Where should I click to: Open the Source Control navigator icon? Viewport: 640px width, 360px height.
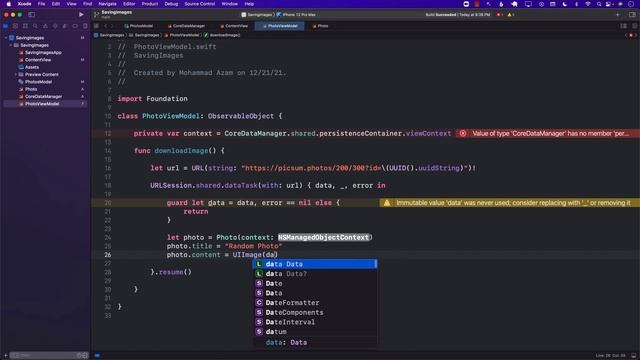click(16, 26)
